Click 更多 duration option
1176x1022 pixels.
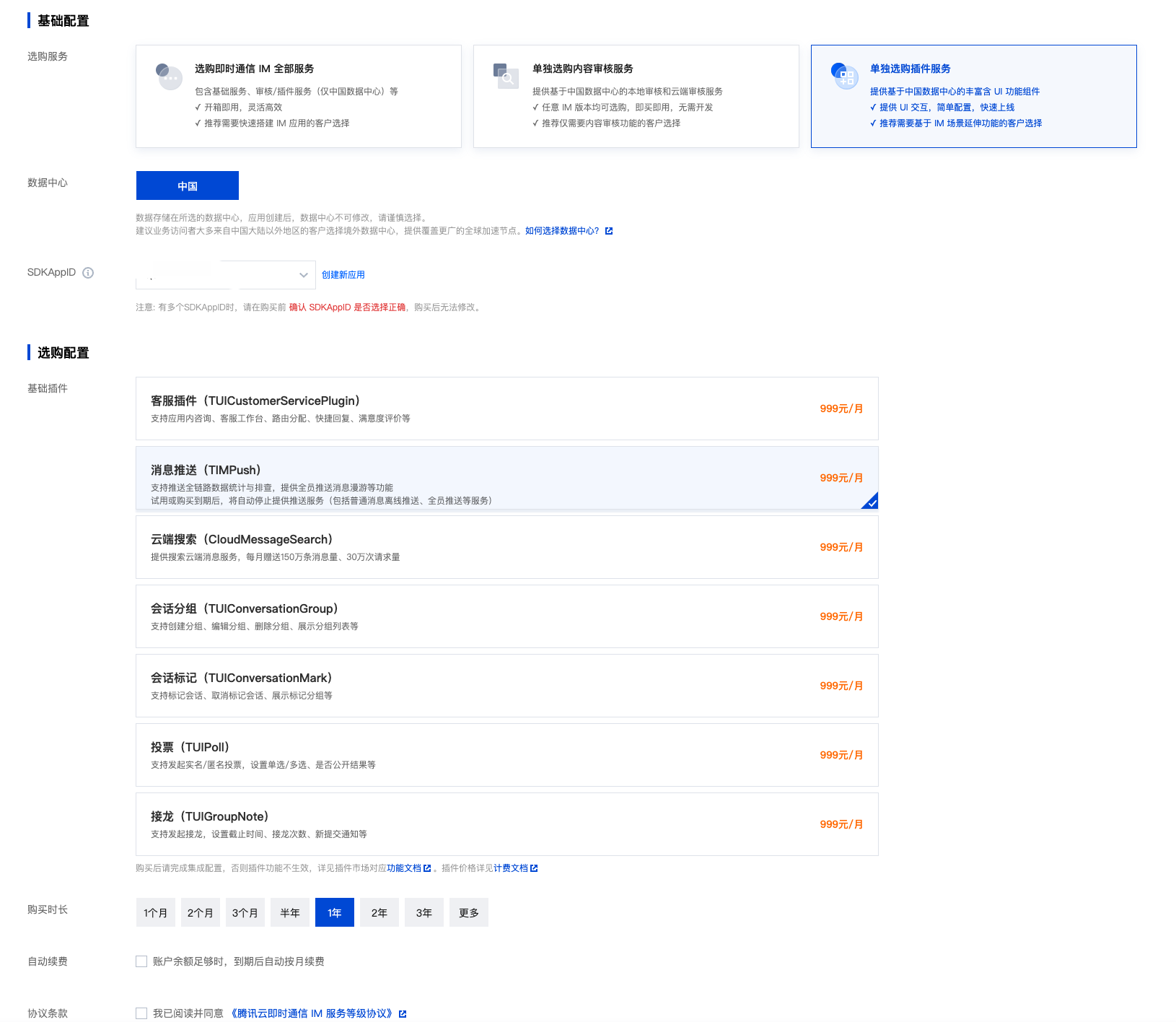pyautogui.click(x=469, y=912)
